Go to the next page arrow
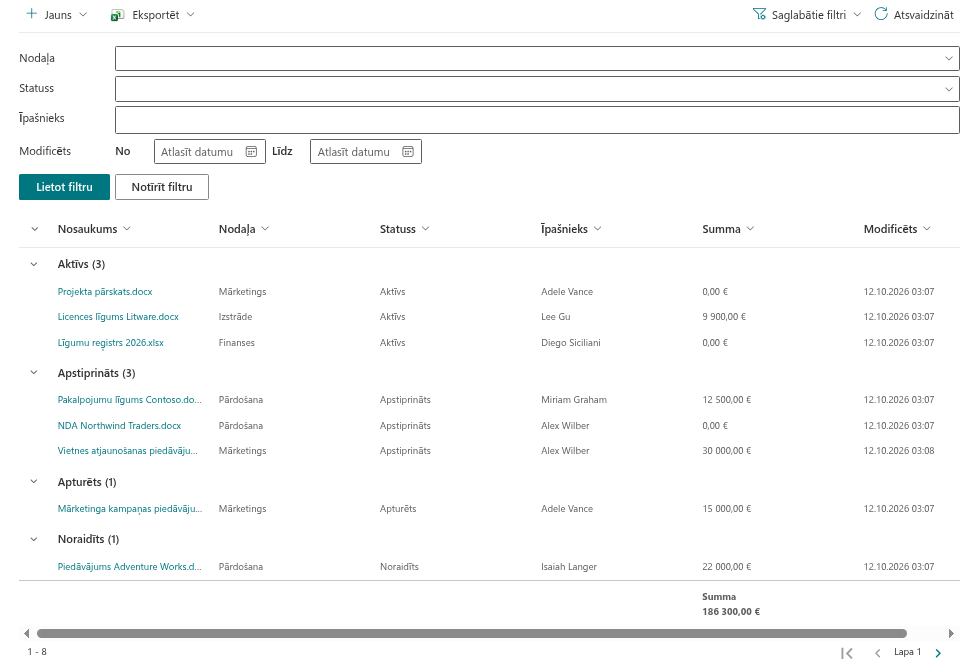 click(938, 653)
